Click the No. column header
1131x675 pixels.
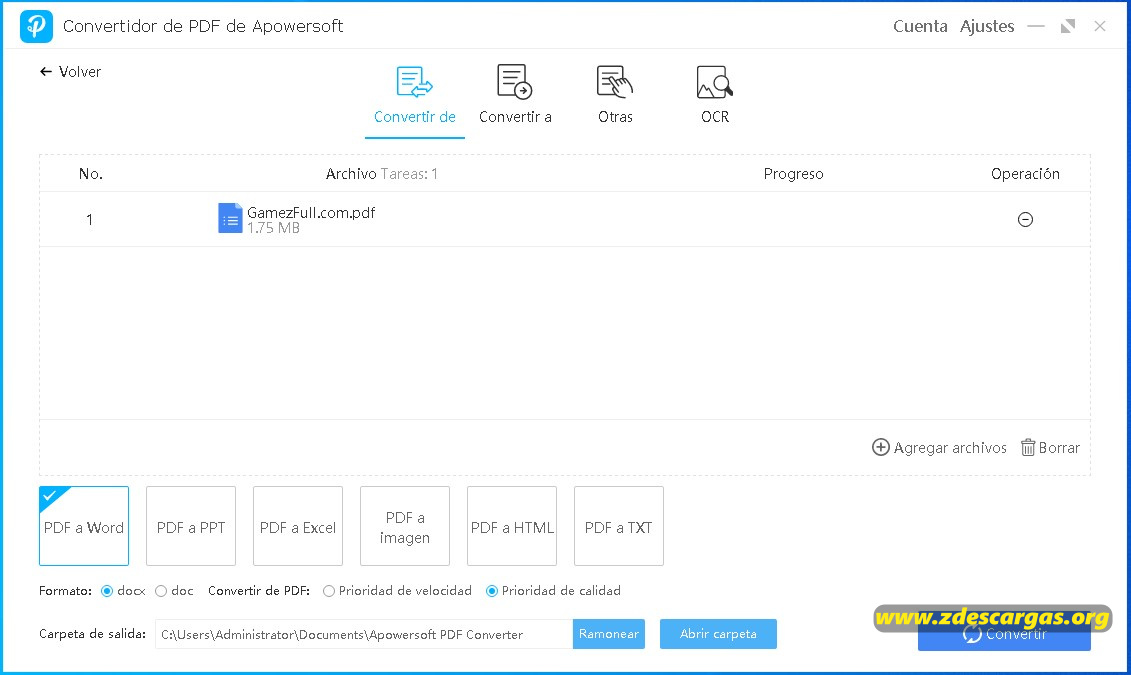point(91,174)
